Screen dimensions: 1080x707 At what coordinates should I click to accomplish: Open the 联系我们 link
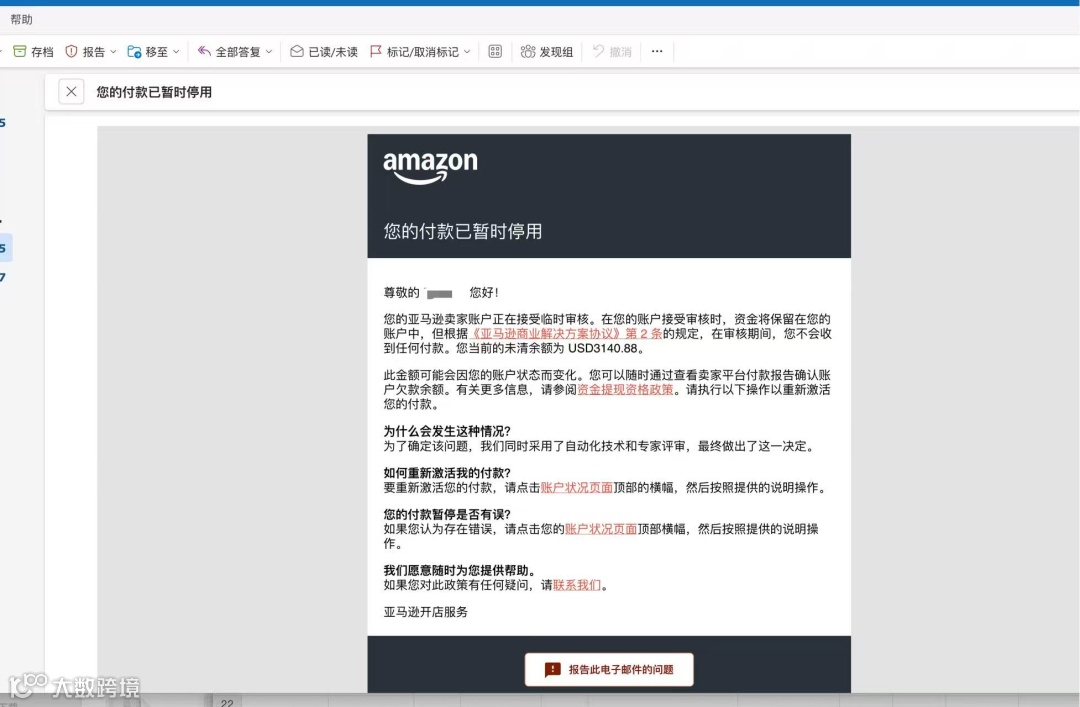[577, 585]
